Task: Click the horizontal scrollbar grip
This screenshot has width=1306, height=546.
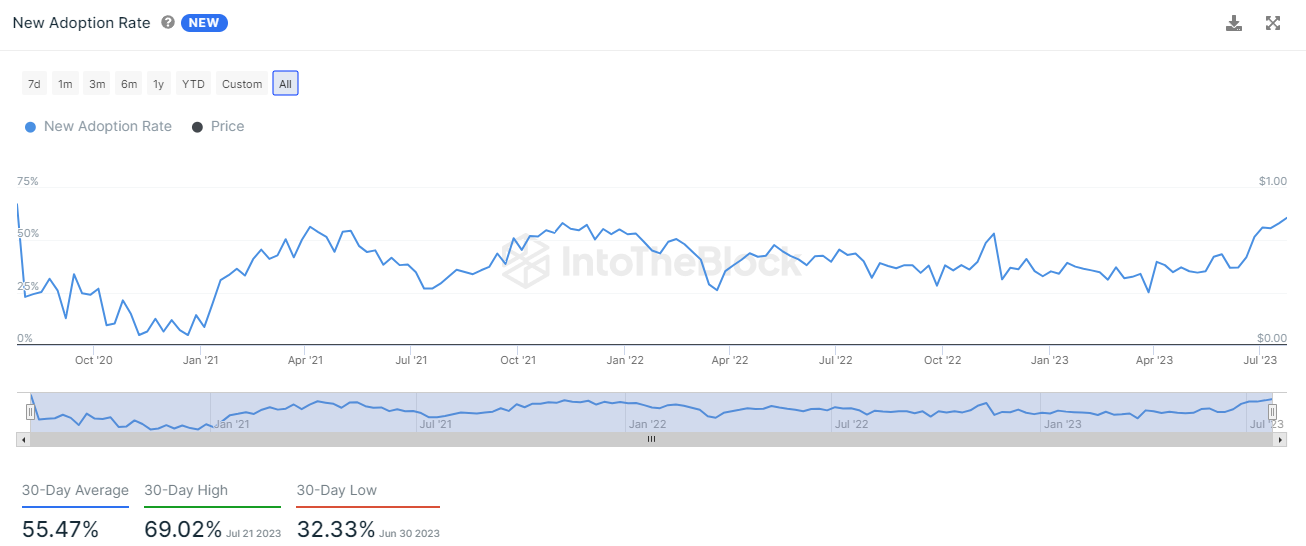Action: tap(651, 438)
